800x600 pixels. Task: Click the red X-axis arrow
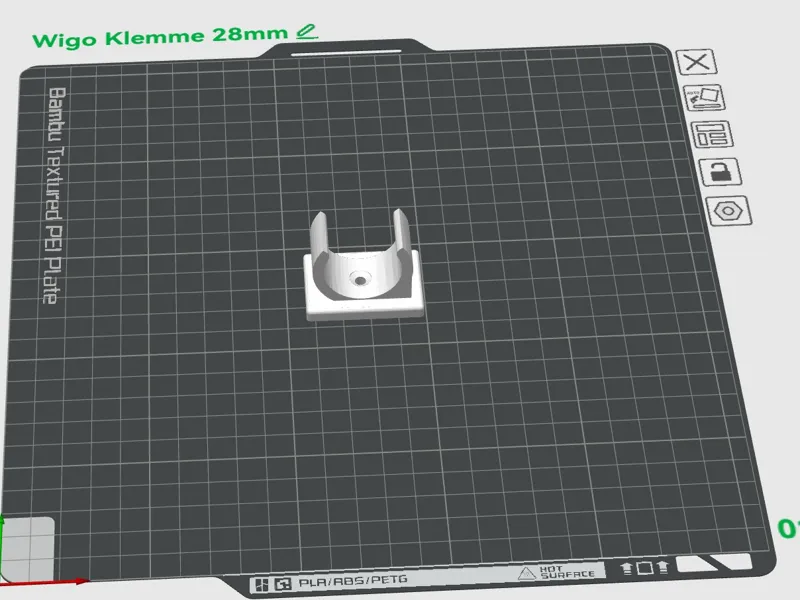46,582
